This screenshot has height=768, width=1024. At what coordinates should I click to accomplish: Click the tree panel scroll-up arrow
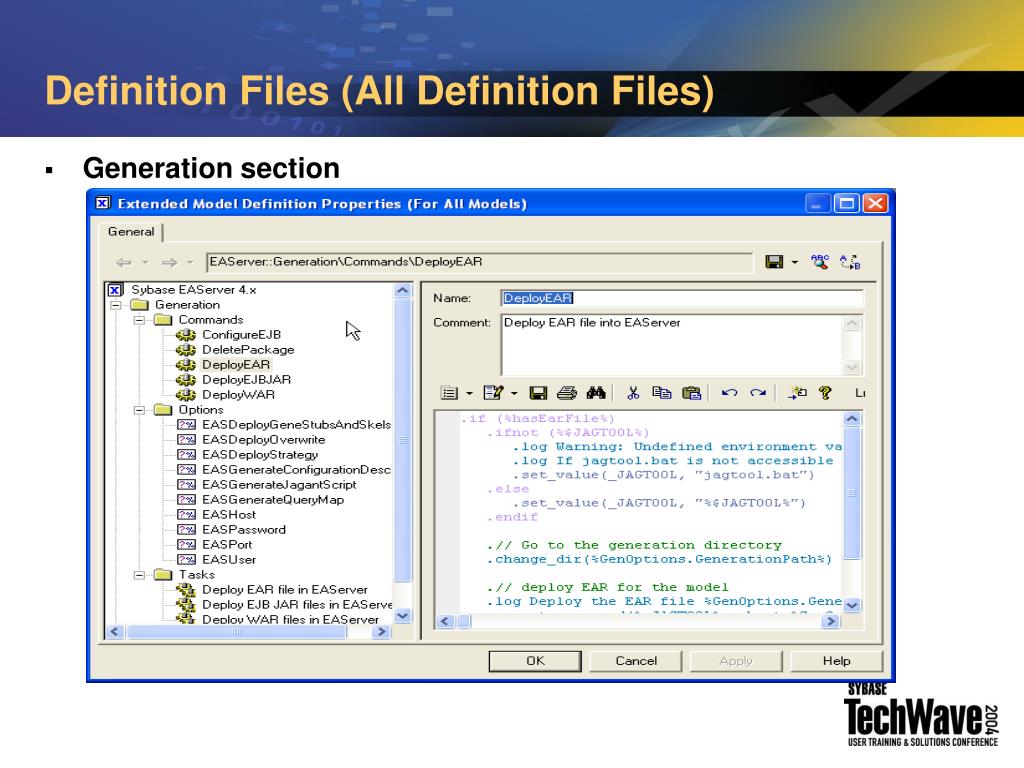tap(403, 290)
